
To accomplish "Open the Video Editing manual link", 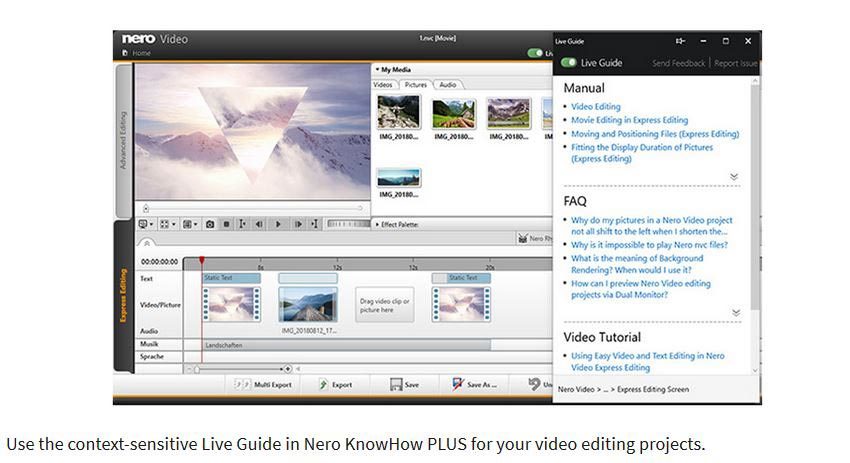I will (596, 107).
